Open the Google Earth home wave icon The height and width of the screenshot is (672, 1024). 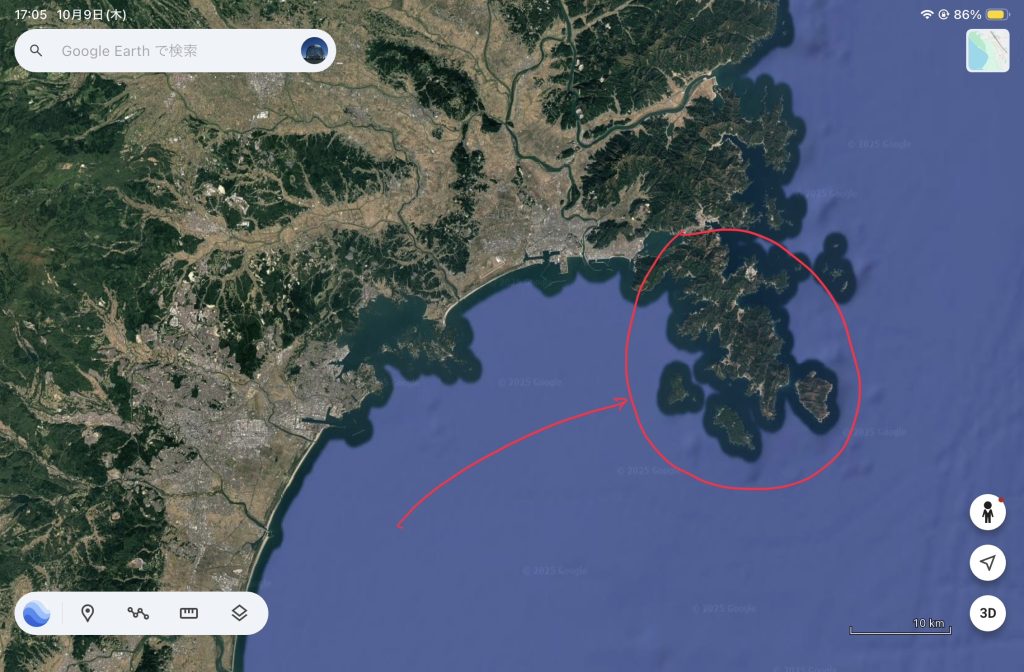pyautogui.click(x=37, y=613)
